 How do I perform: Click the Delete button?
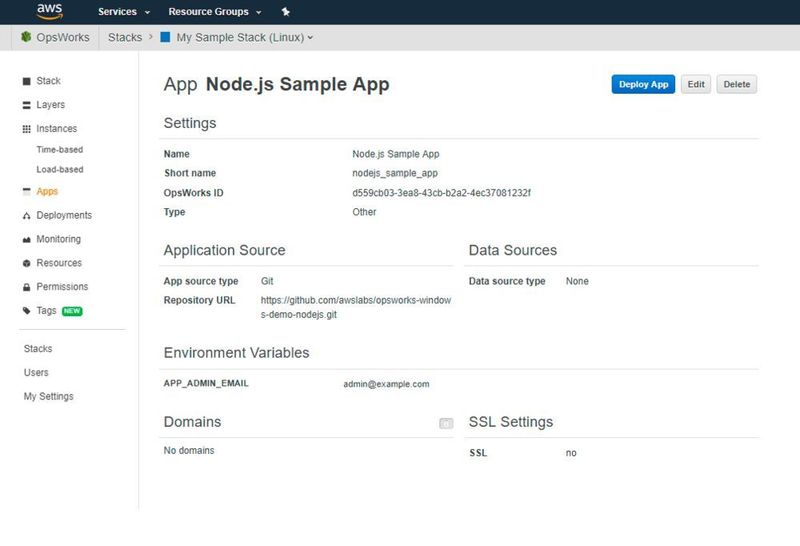(x=737, y=84)
